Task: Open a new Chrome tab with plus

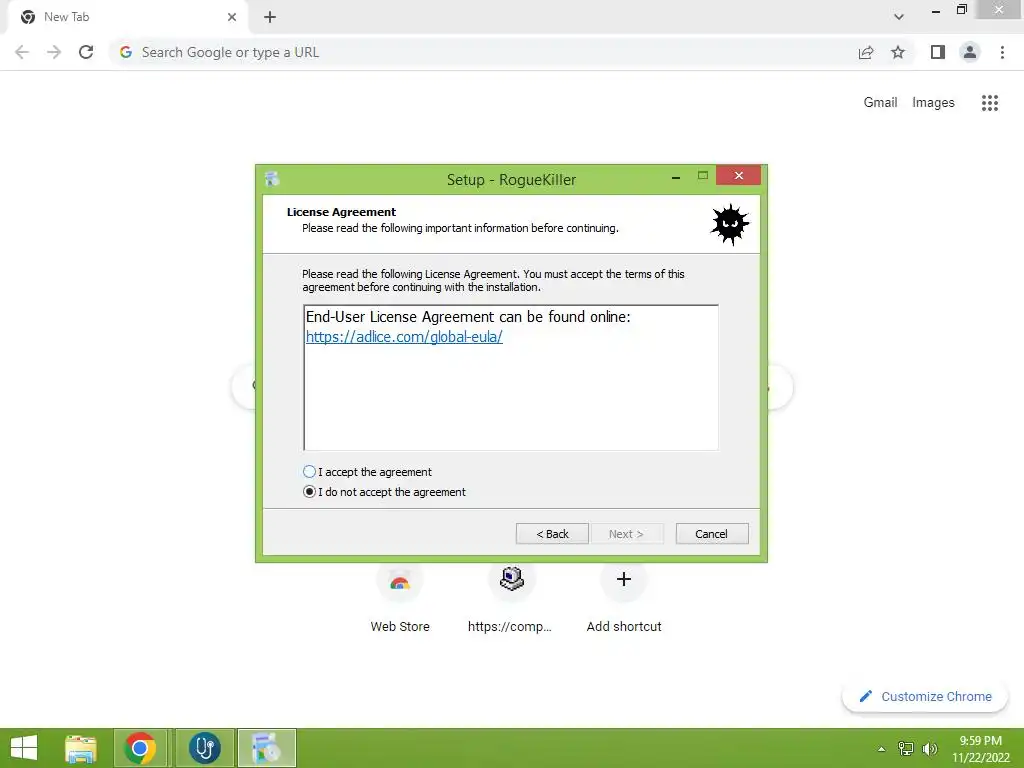Action: [270, 17]
